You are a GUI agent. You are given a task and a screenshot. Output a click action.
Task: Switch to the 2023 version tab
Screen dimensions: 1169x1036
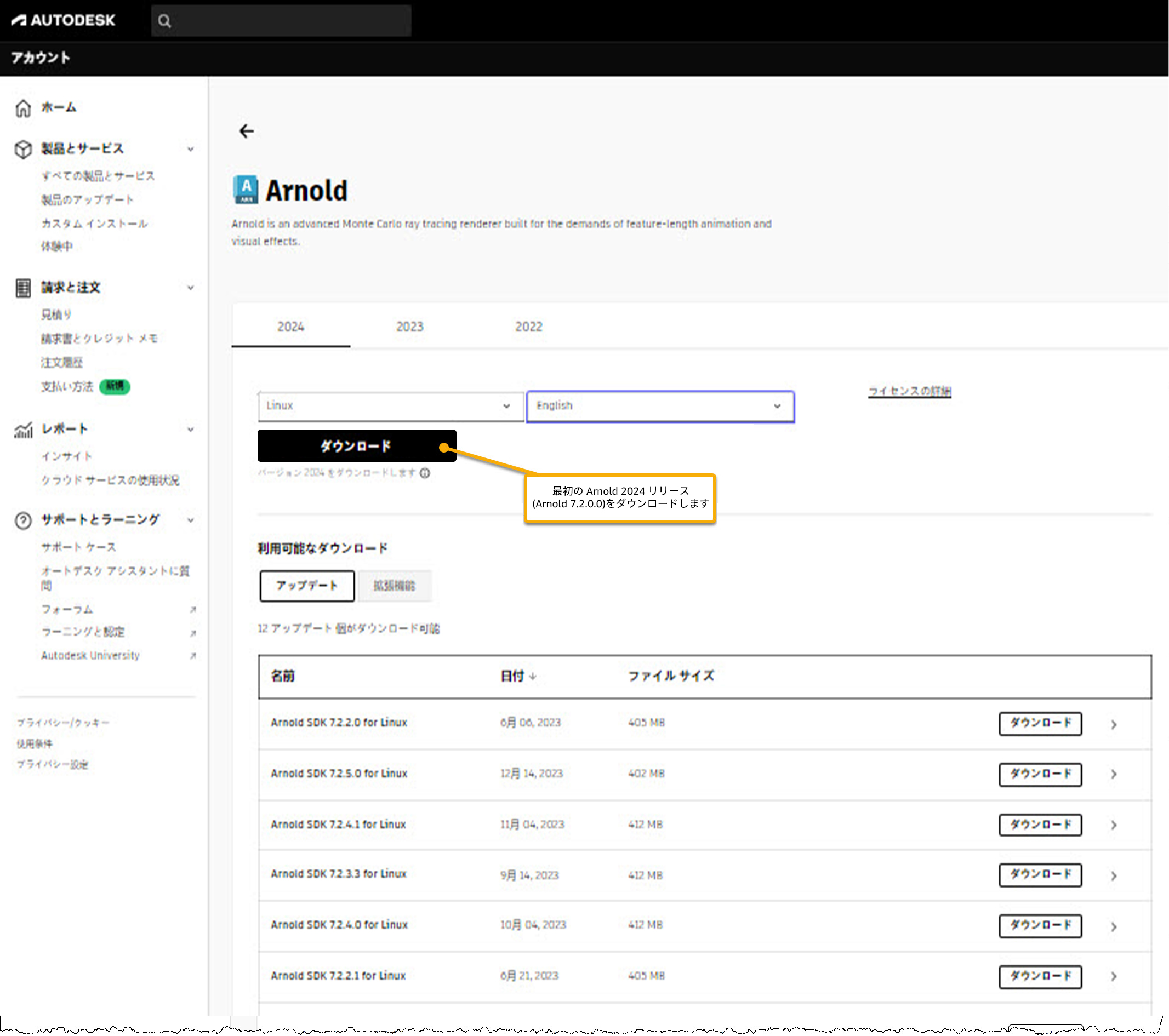pos(409,327)
